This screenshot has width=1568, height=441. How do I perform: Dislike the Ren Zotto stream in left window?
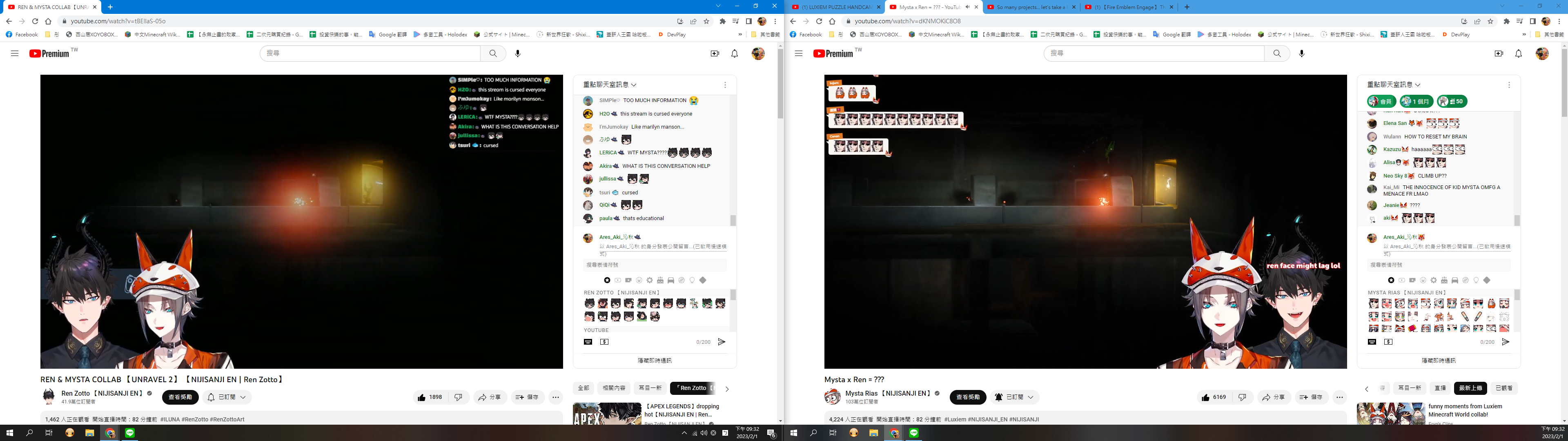[458, 397]
